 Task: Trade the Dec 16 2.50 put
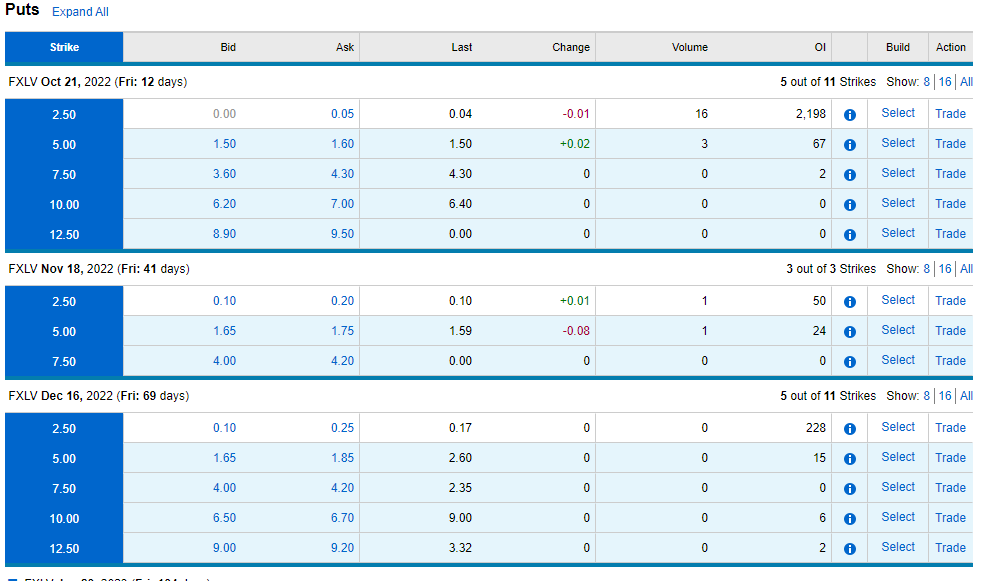click(950, 428)
